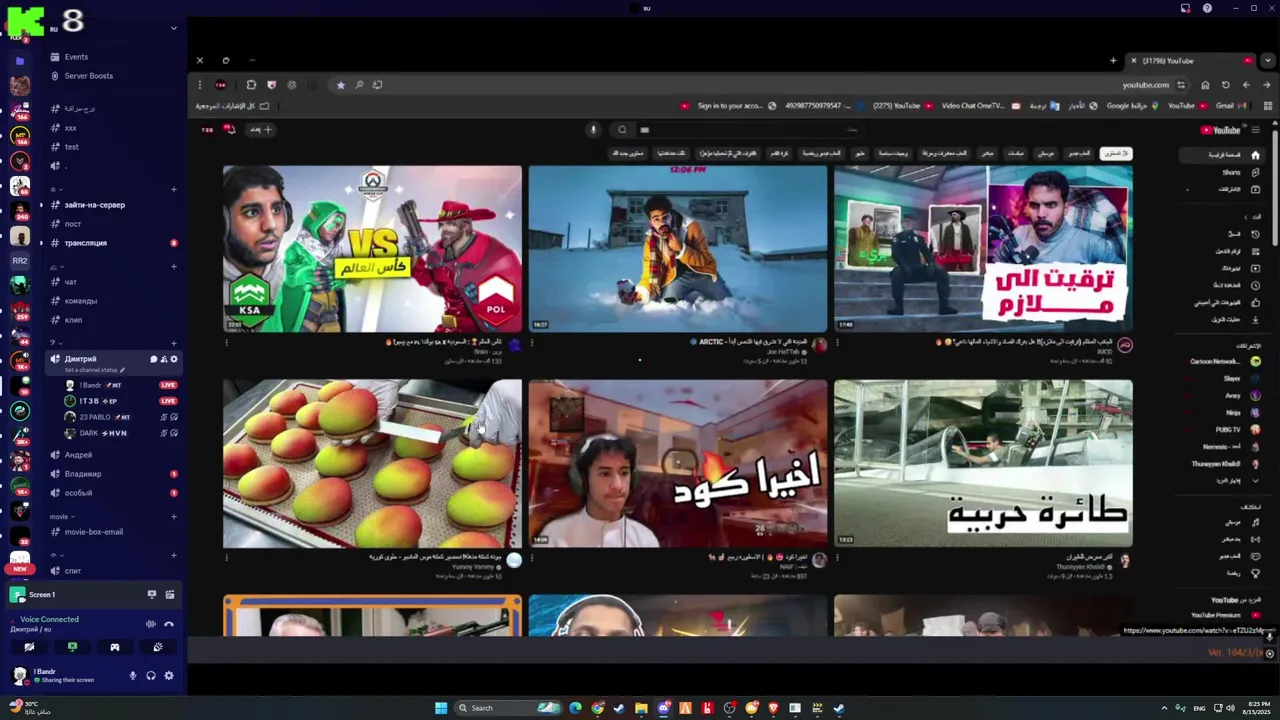Click the browser reload button

(1226, 85)
